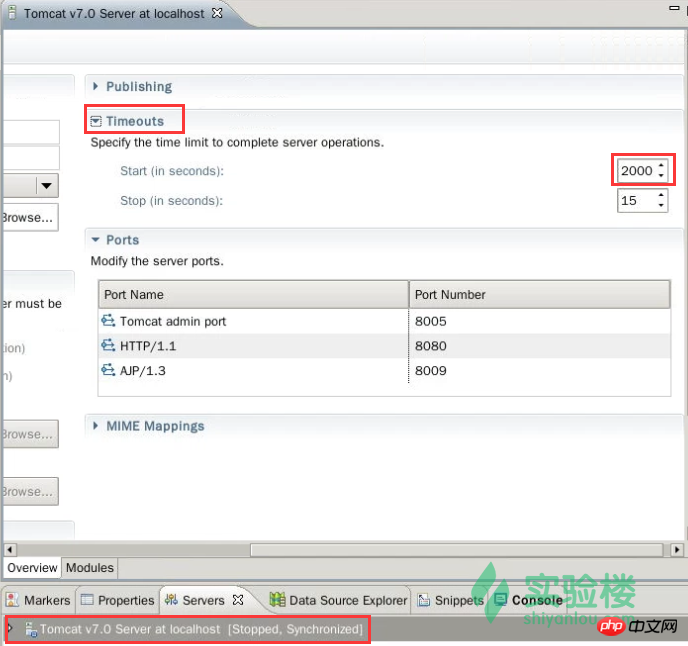Click the Ports section title
Viewport: 688px width, 646px height.
(122, 240)
